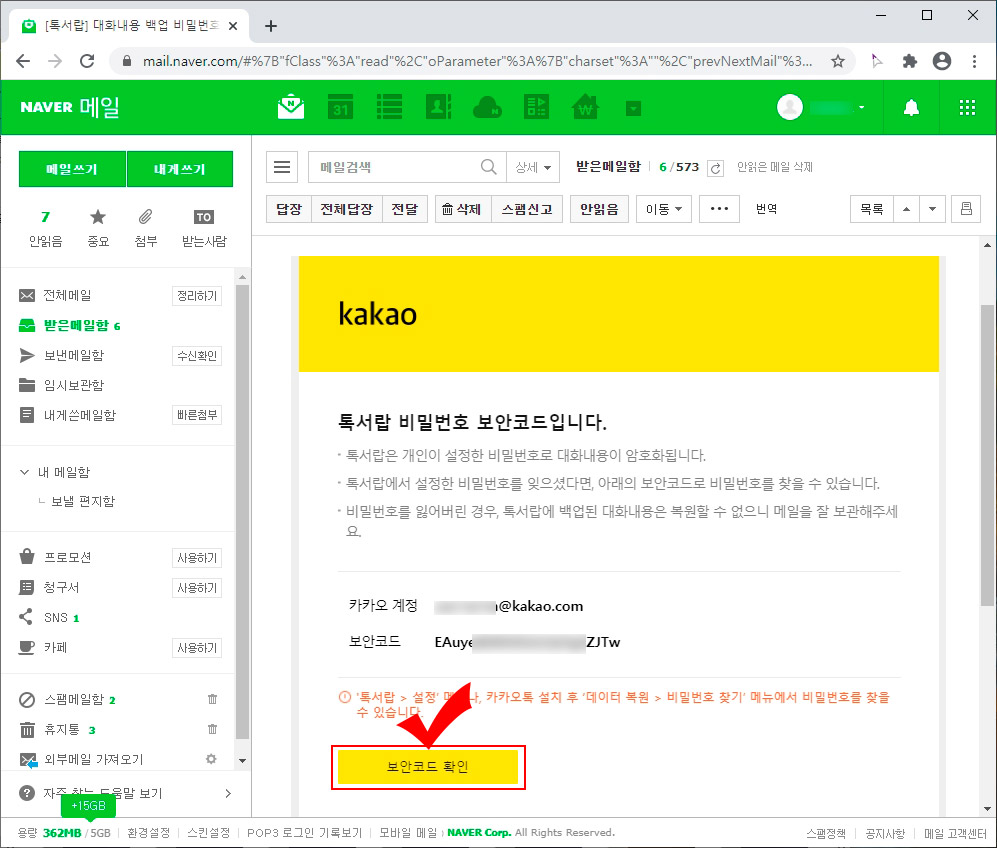This screenshot has height=848, width=997.
Task: Go to previous mail with up arrow
Action: tap(906, 209)
